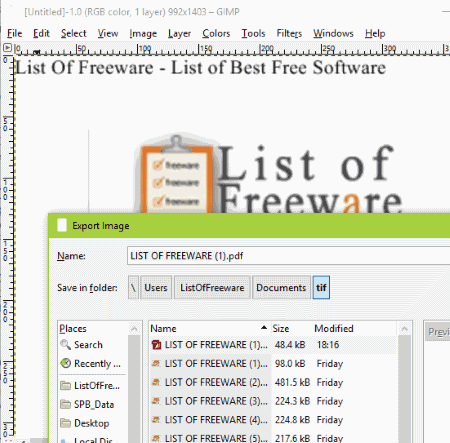Go to the ListOfFreeware path folder button
Image resolution: width=450 pixels, height=443 pixels.
point(212,287)
